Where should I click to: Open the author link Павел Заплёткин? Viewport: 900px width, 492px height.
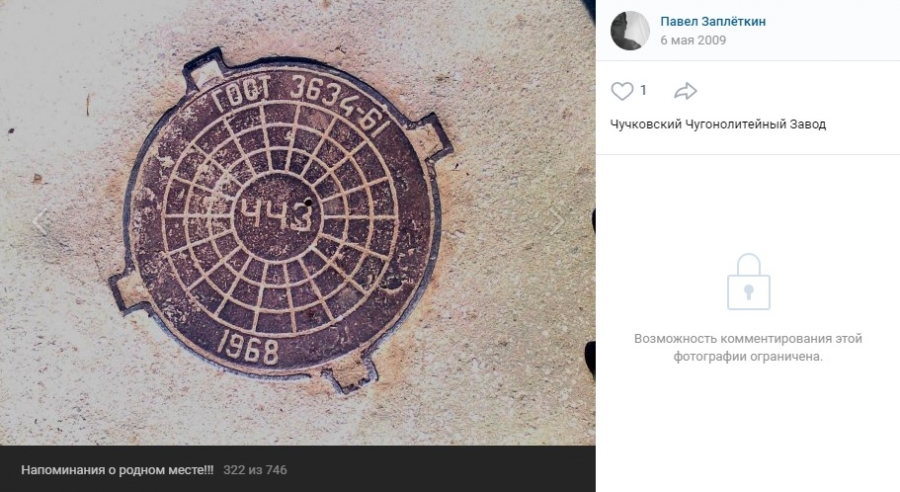(713, 21)
